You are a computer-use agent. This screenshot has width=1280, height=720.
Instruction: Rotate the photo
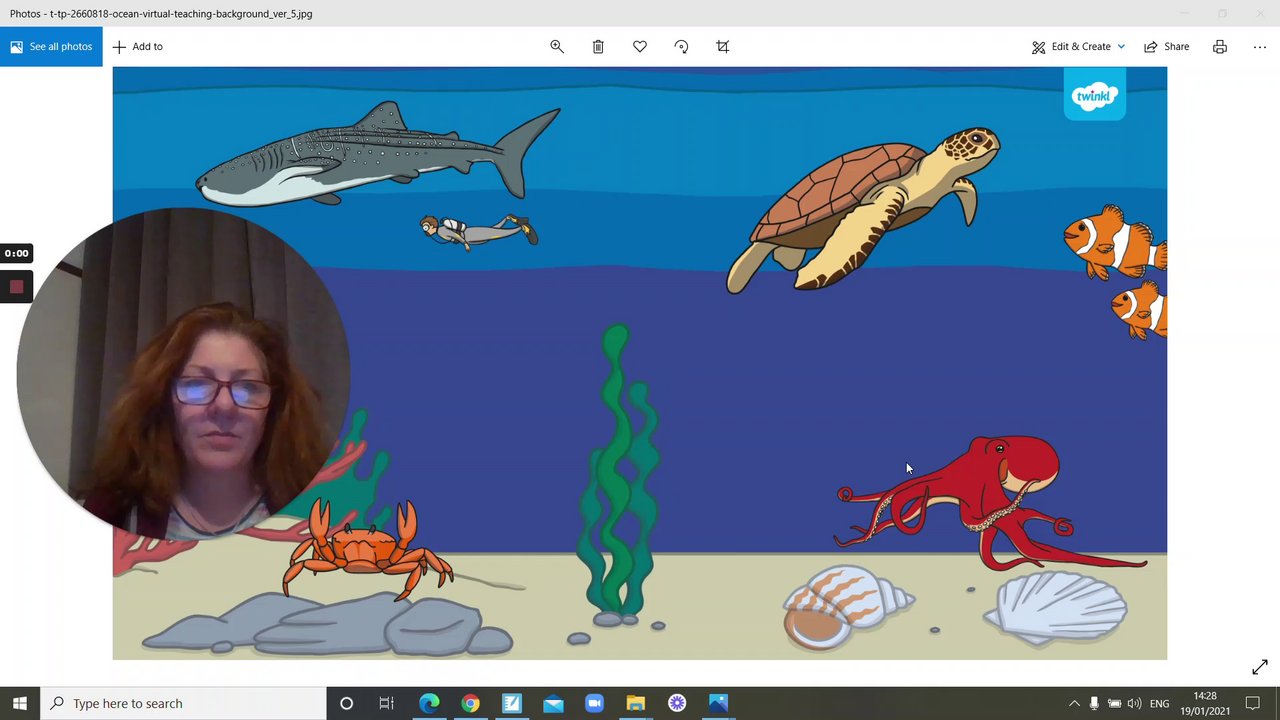point(681,47)
